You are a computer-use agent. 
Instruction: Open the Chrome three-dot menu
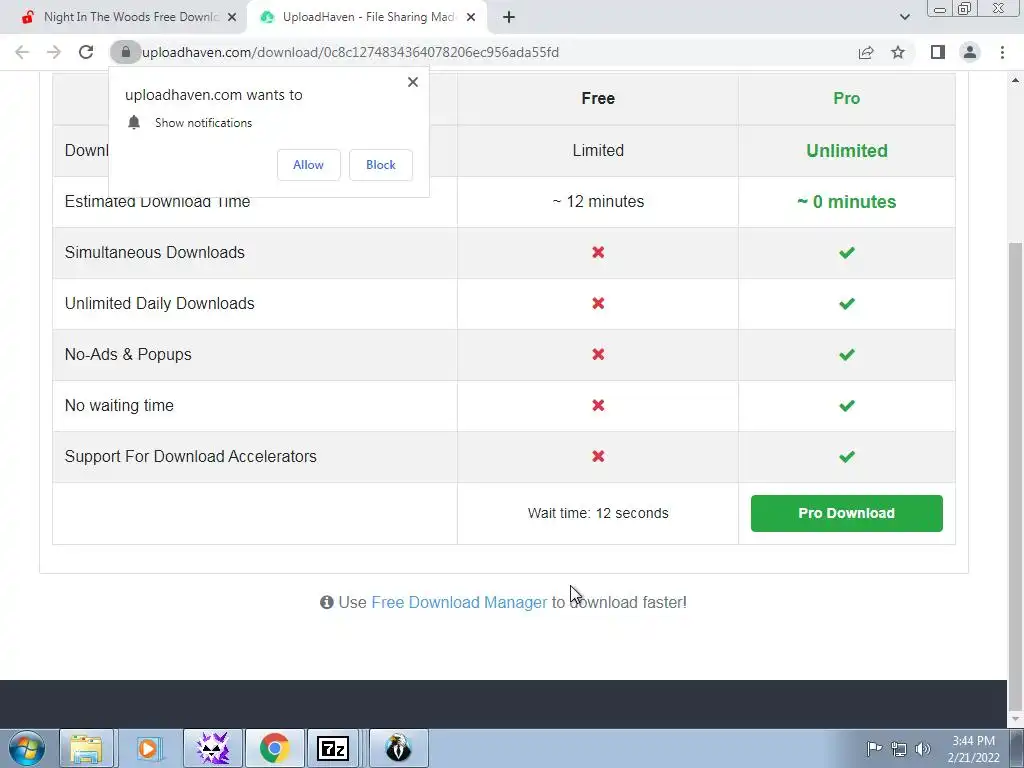[x=1002, y=52]
